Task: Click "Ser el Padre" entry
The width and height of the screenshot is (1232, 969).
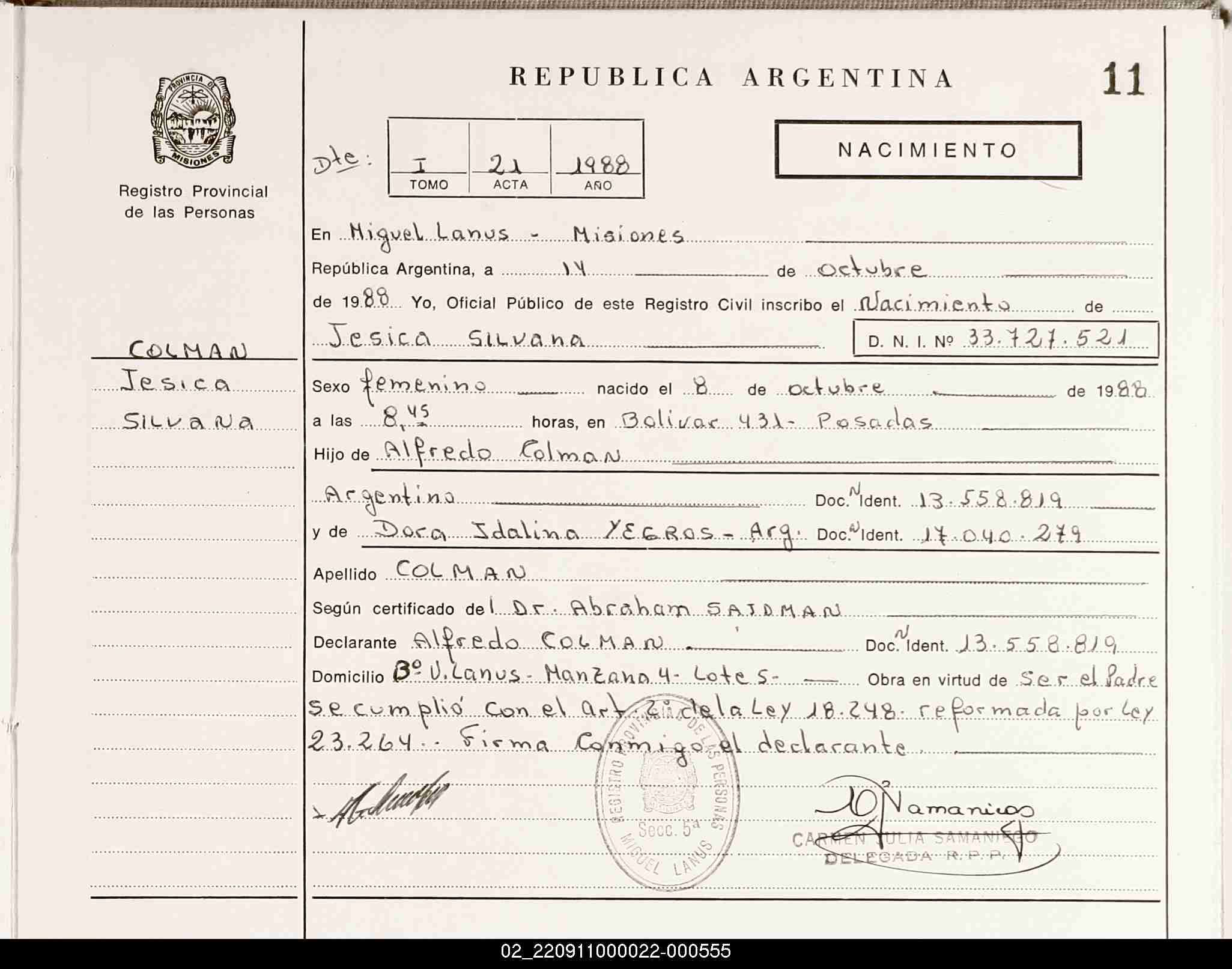Action: point(1089,678)
